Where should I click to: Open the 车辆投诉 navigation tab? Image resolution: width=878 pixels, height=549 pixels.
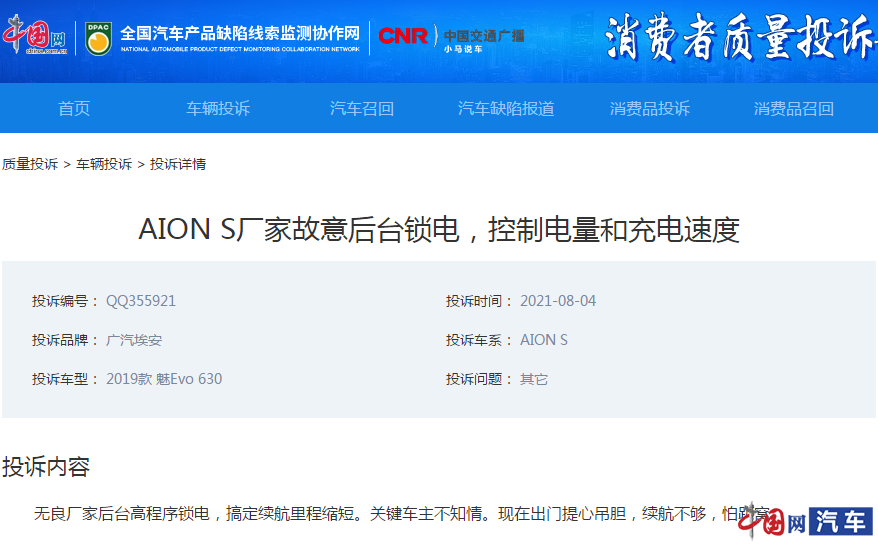tap(218, 108)
